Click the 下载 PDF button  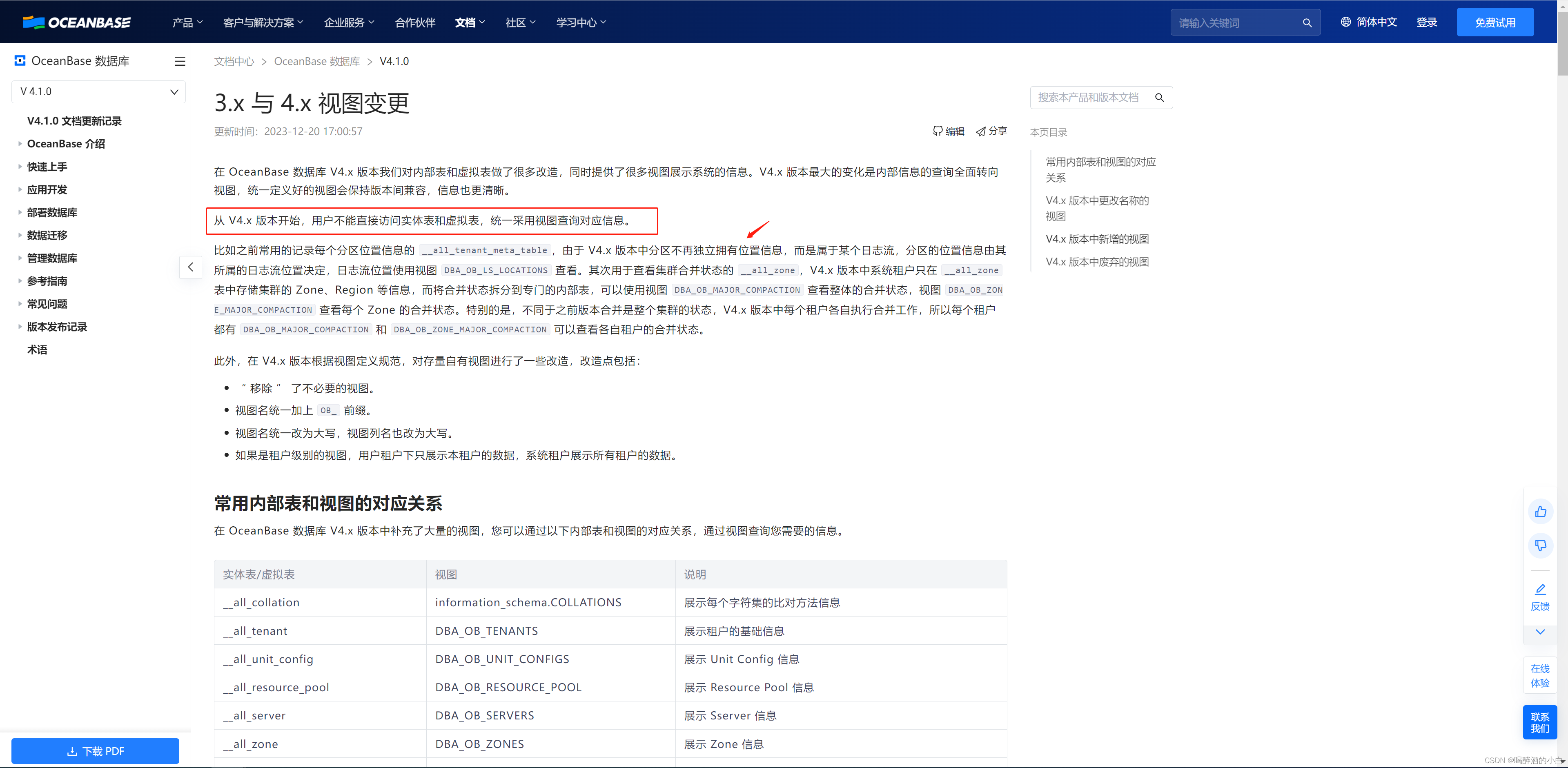pyautogui.click(x=95, y=751)
